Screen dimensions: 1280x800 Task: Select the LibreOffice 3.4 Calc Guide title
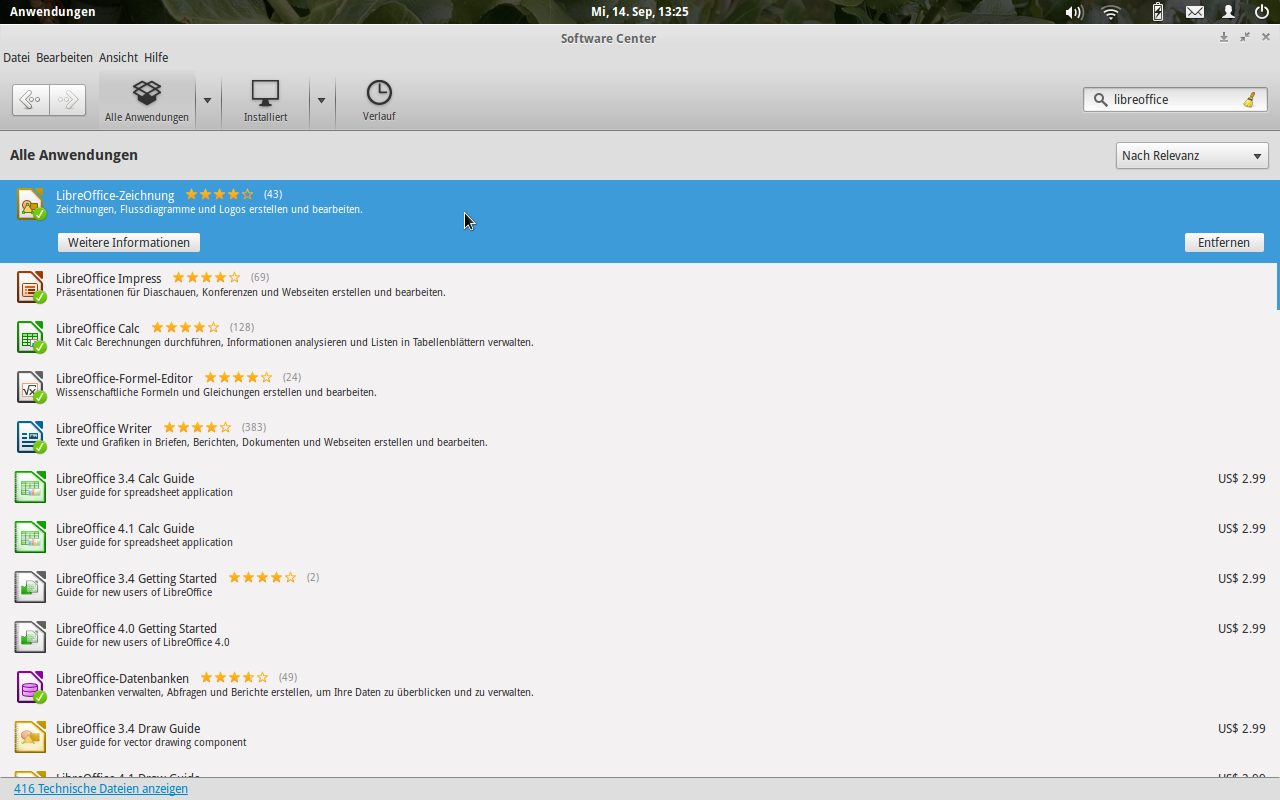125,478
